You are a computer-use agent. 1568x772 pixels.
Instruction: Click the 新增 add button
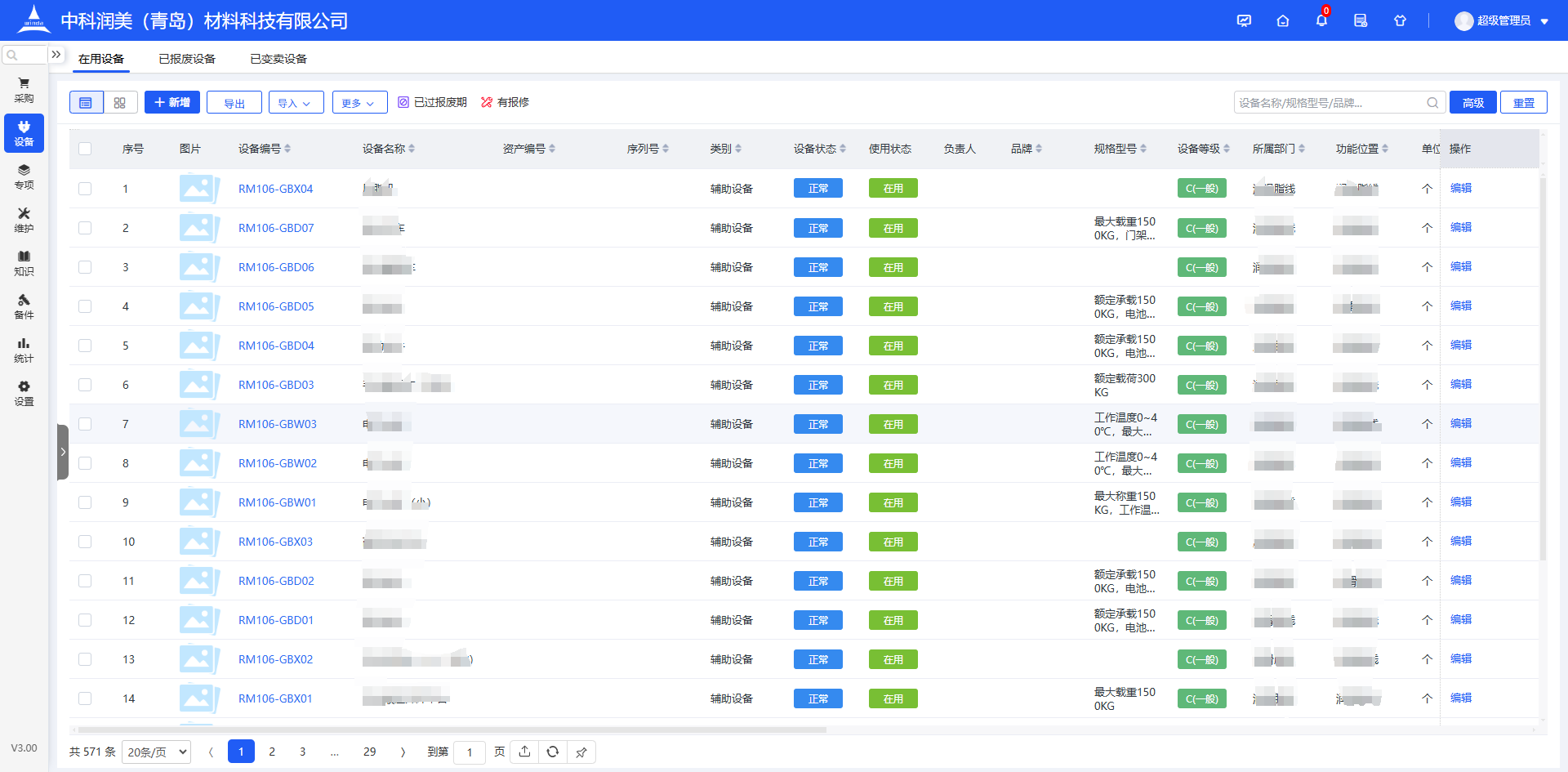[x=172, y=102]
